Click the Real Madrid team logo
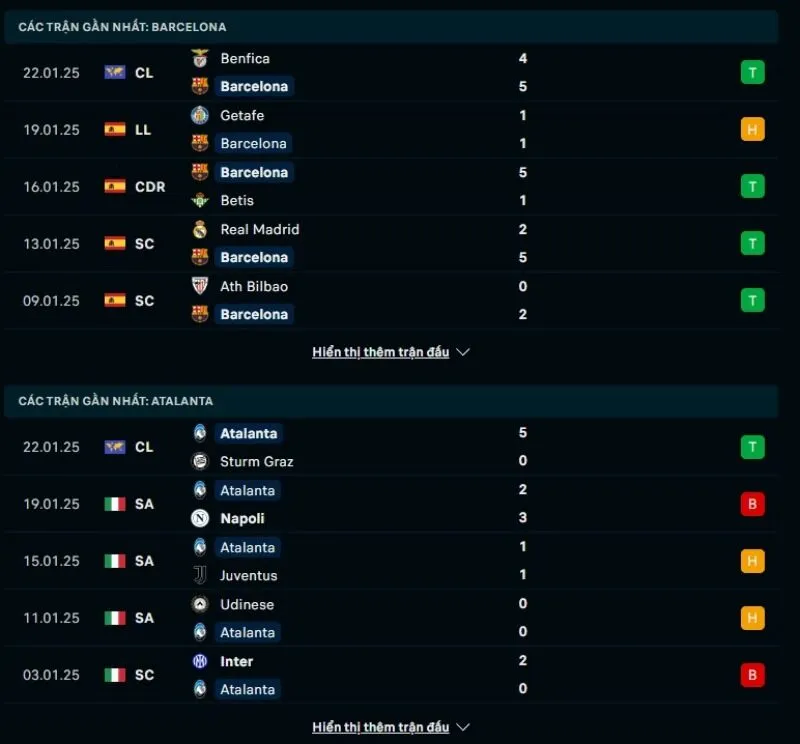This screenshot has width=800, height=744. coord(199,229)
